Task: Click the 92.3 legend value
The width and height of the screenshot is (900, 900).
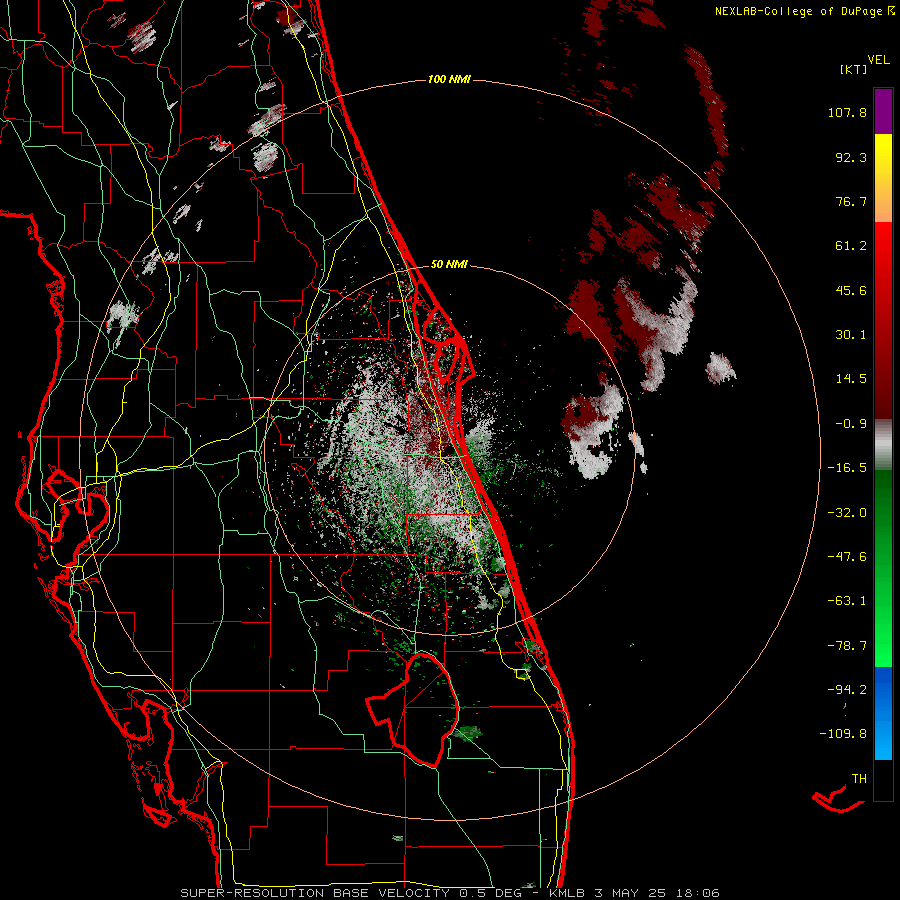Action: [x=851, y=157]
